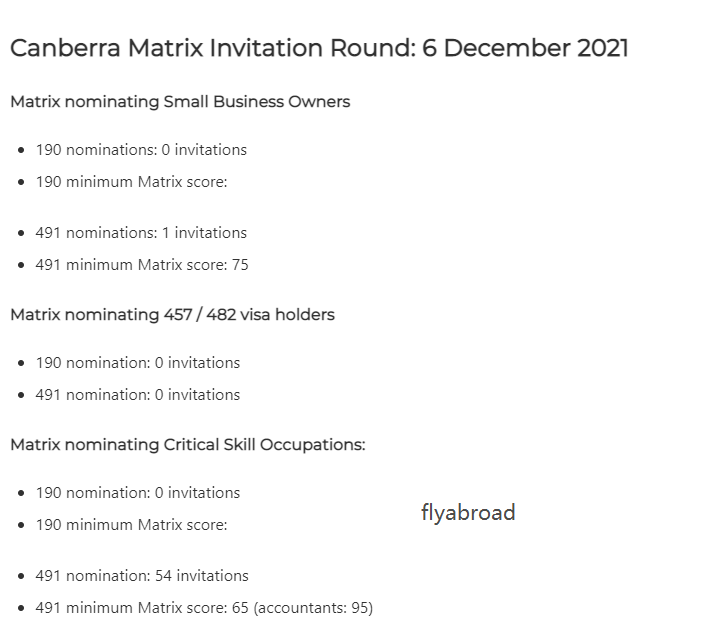Click the (accountants: 95) note
The height and width of the screenshot is (633, 714).
tap(313, 608)
